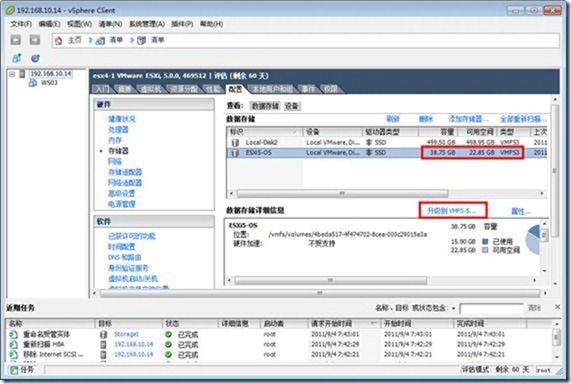Click the 可用空间 legend color swatch
The image size is (571, 384).
(x=485, y=250)
